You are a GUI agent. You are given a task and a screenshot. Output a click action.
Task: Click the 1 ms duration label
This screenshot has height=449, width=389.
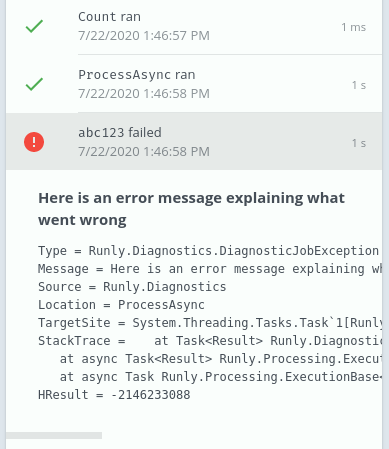point(354,27)
